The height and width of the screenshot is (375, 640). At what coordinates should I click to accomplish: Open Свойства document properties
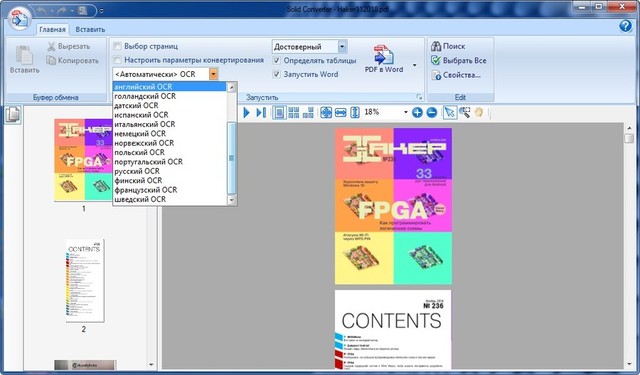click(x=456, y=75)
